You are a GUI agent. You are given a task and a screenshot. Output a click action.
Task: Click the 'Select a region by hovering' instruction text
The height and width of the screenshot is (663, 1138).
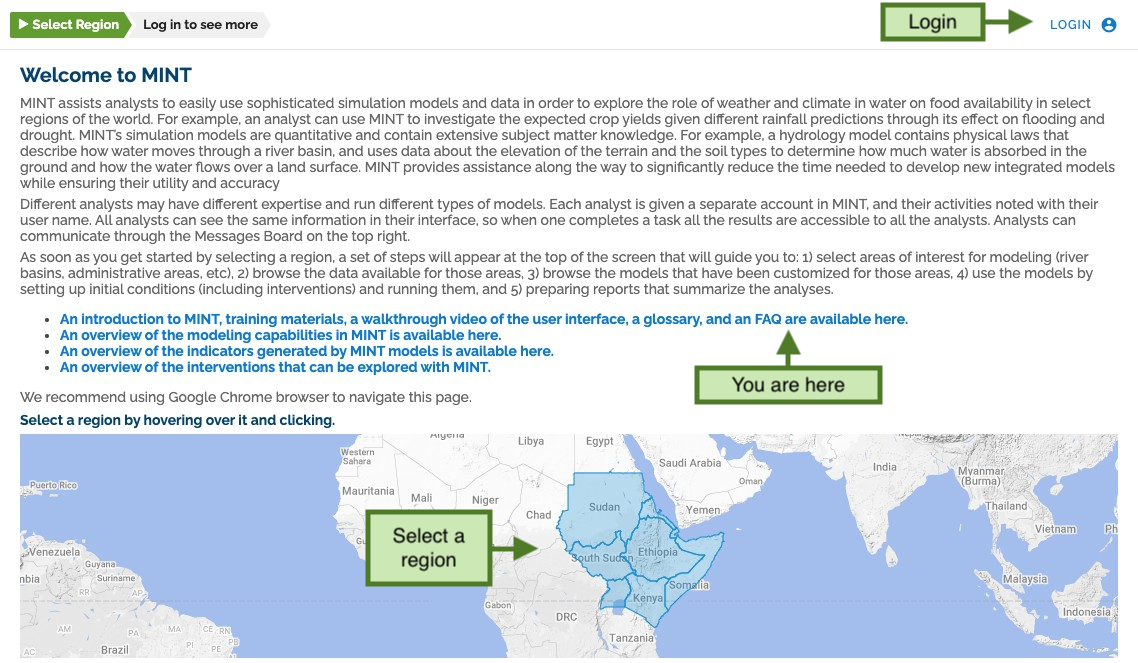(x=177, y=420)
